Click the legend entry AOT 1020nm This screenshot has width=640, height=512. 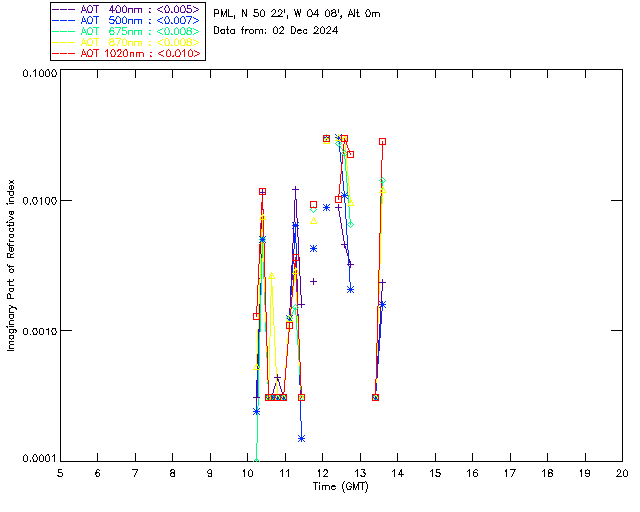click(x=140, y=53)
